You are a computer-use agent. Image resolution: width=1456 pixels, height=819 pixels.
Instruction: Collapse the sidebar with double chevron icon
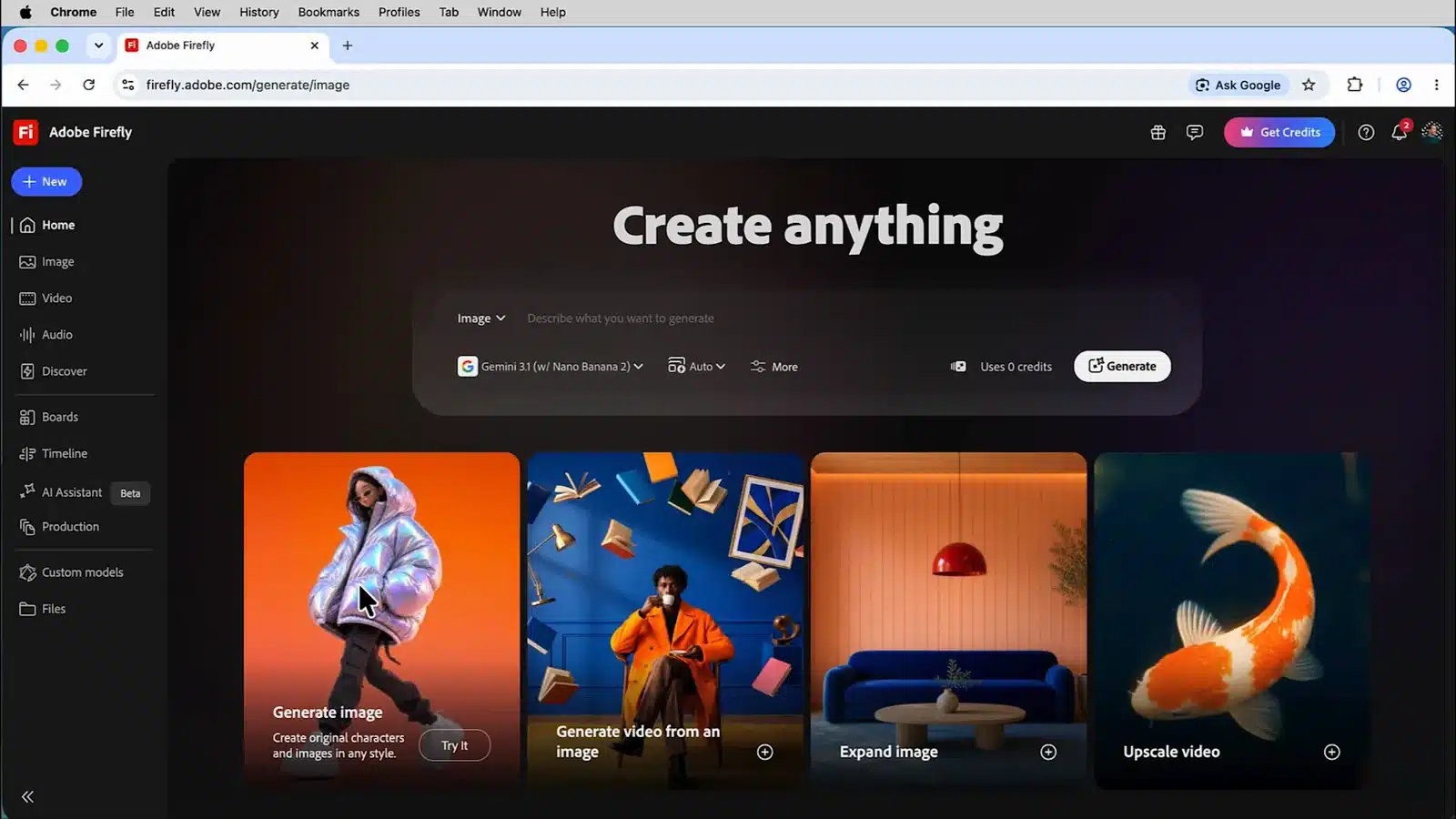(x=28, y=797)
